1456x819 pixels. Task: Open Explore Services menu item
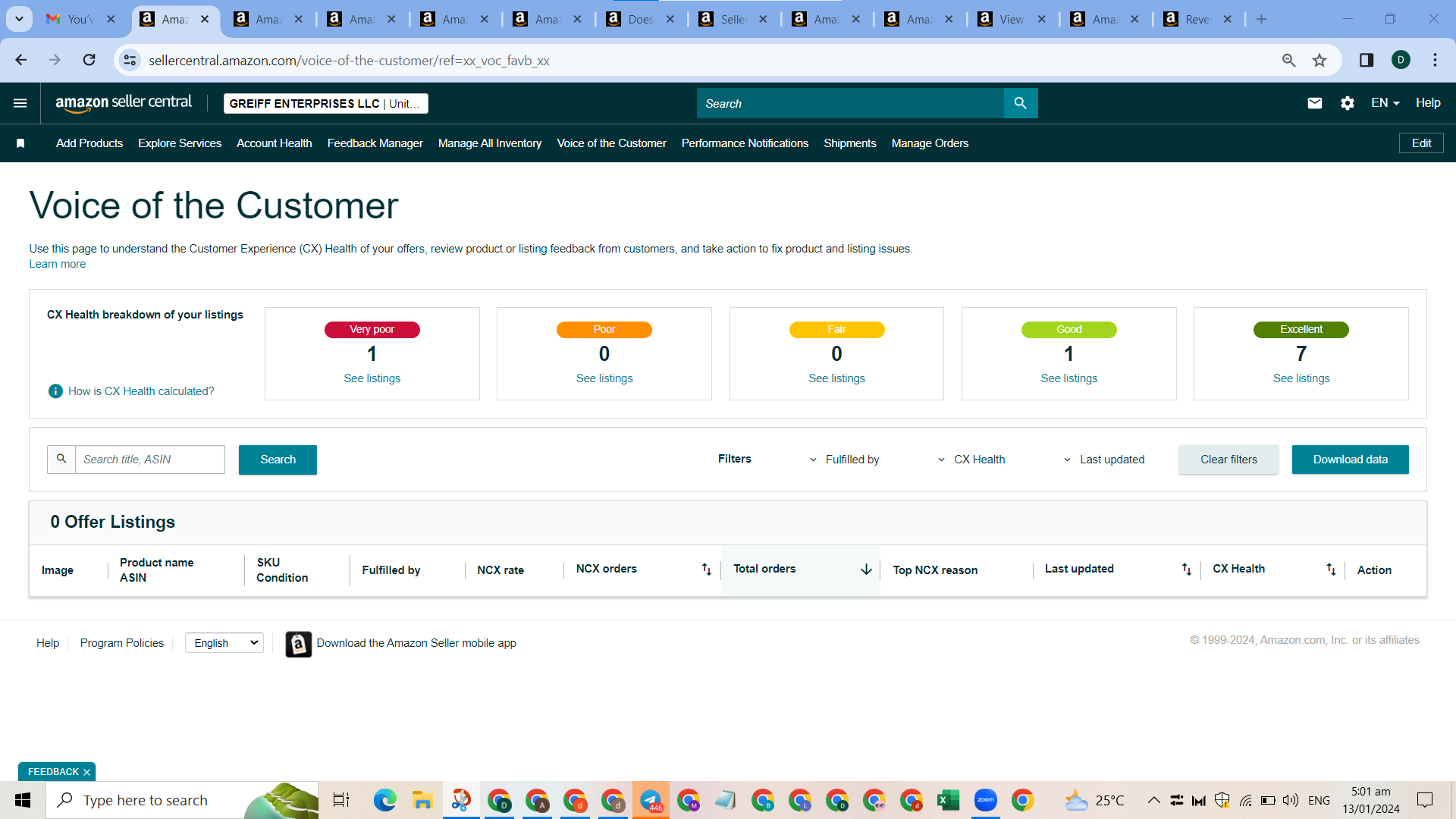coord(180,143)
